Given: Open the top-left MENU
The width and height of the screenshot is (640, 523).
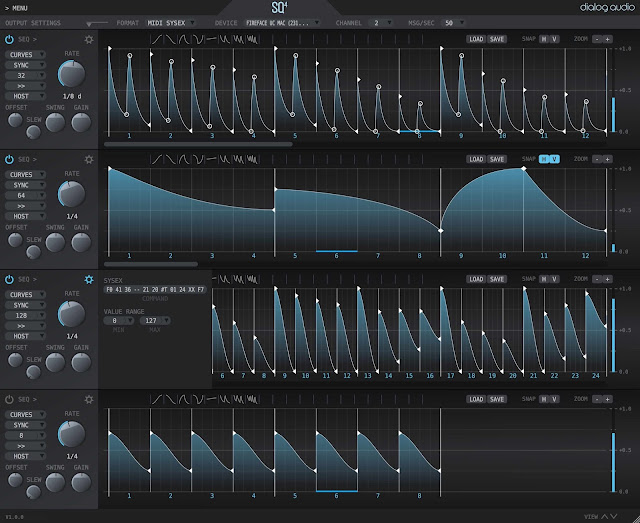Looking at the screenshot, I should pos(16,8).
